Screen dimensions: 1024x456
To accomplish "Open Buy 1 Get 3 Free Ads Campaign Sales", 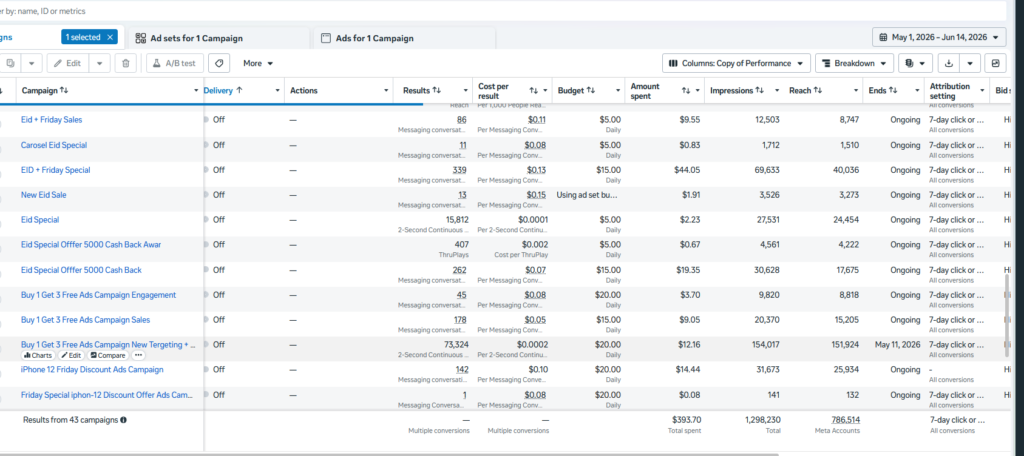I will [86, 319].
